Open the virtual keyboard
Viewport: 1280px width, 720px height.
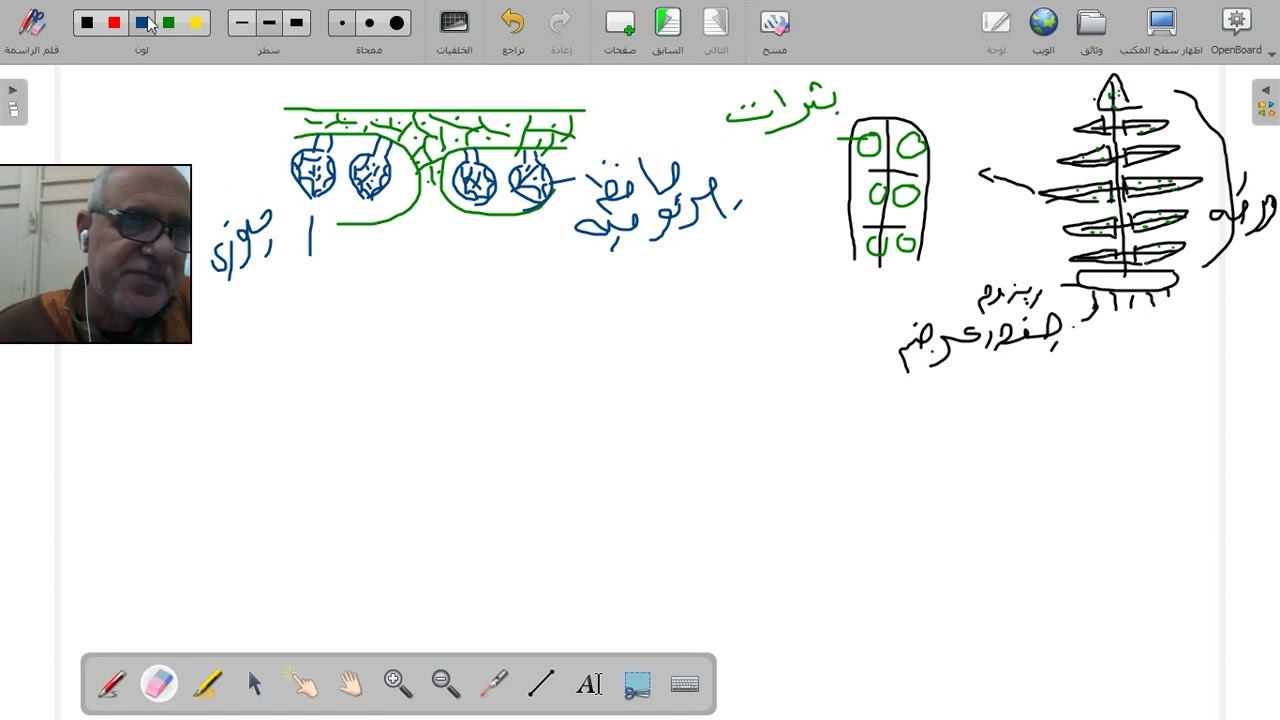pyautogui.click(x=685, y=684)
